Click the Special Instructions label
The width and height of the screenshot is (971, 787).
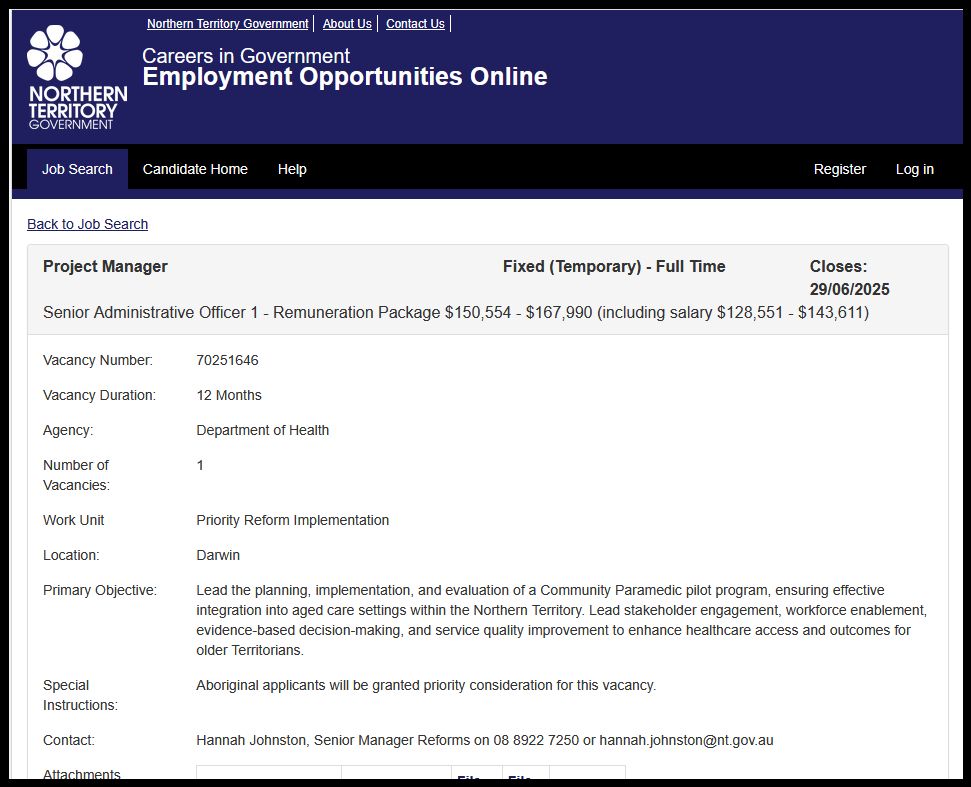tap(80, 695)
